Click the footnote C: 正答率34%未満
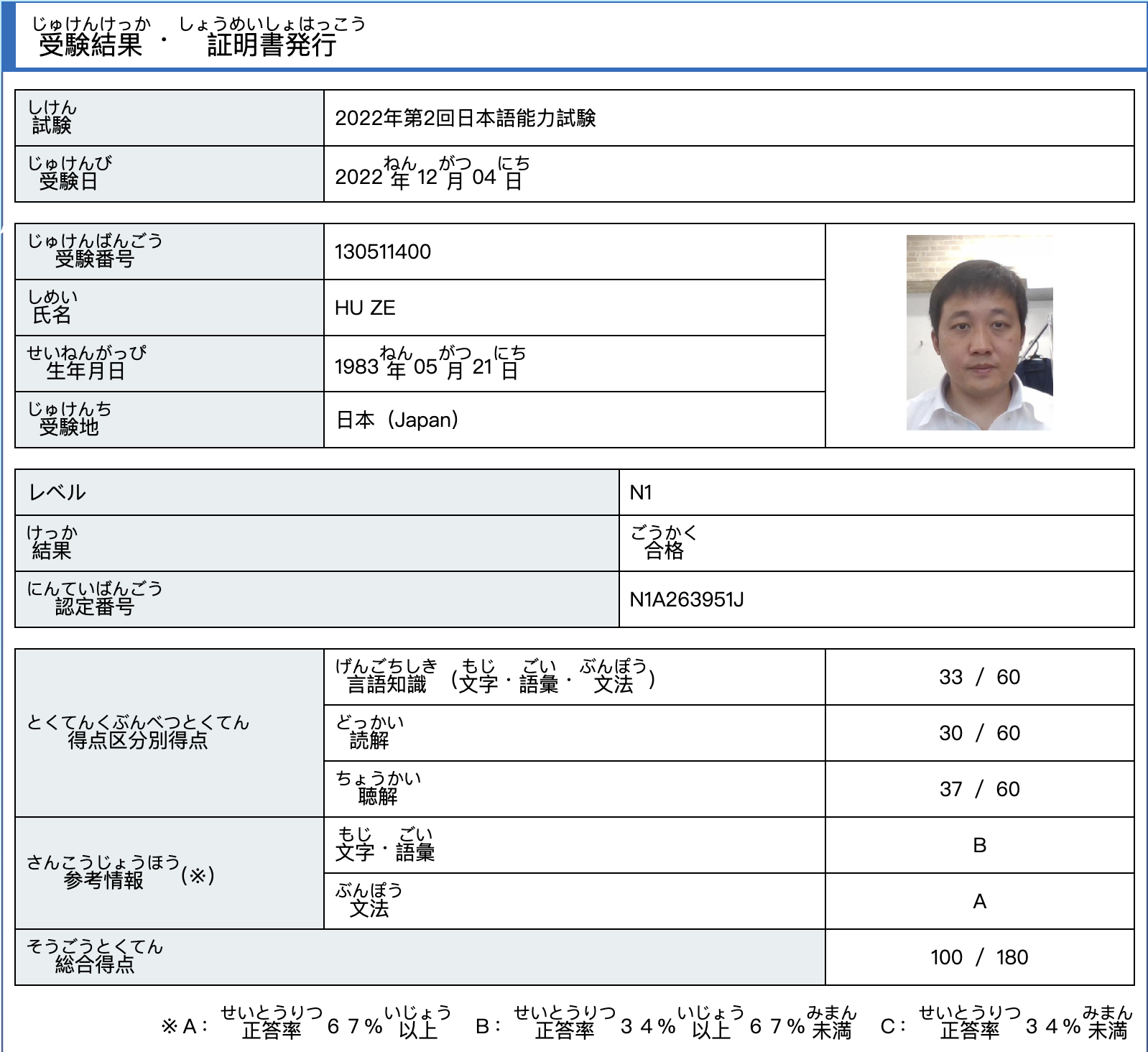 (x=1006, y=1023)
